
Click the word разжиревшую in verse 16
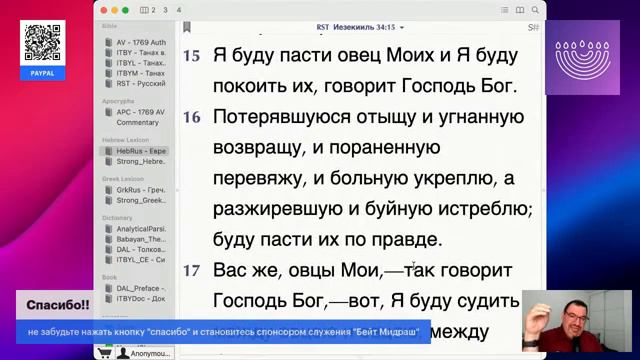pos(278,209)
